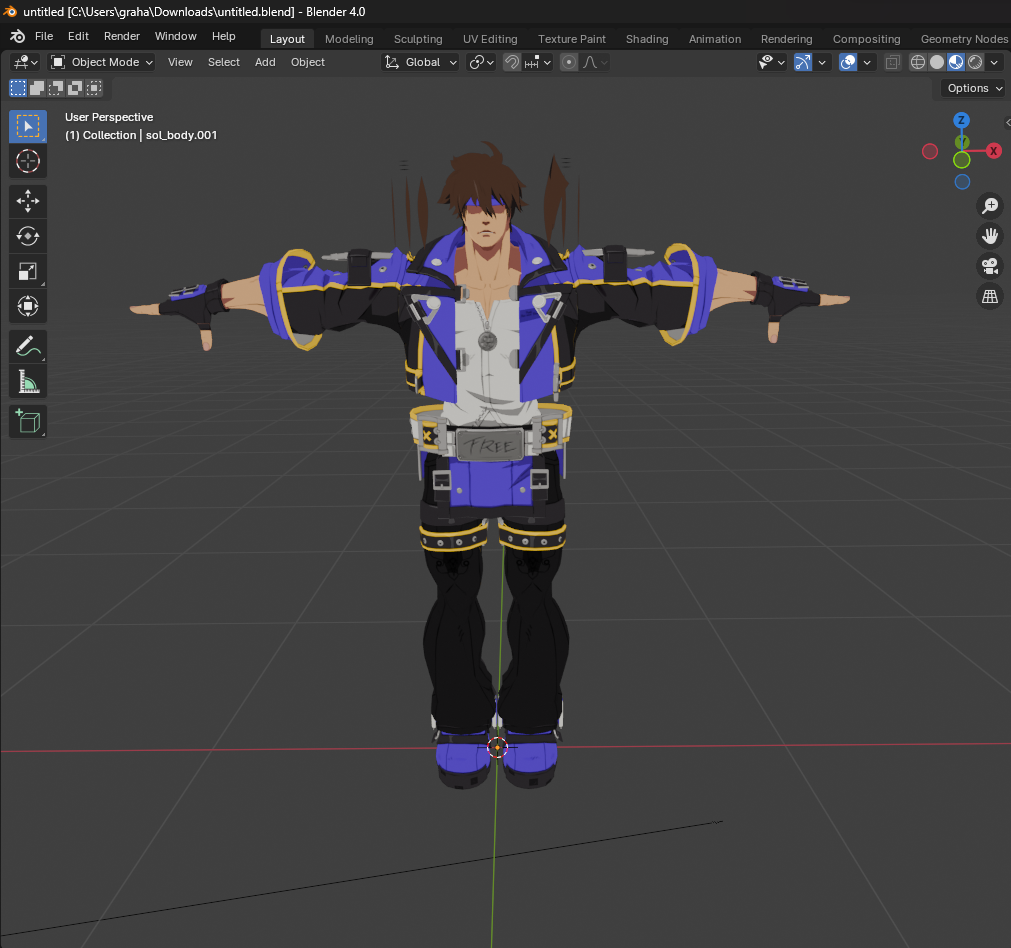The image size is (1011, 948).
Task: Activate the Rotate tool
Action: point(28,236)
